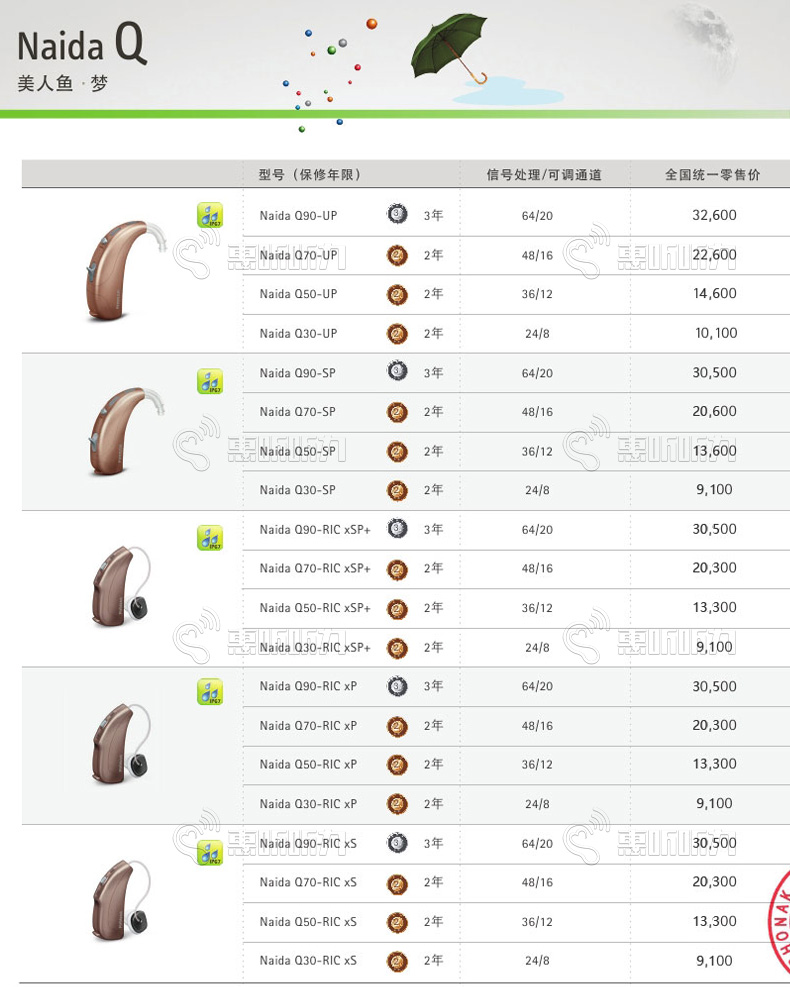Screen dimensions: 790x987
Task: Click the 3-year warranty badge for Naida Q90-RIC xS
Action: 397,843
